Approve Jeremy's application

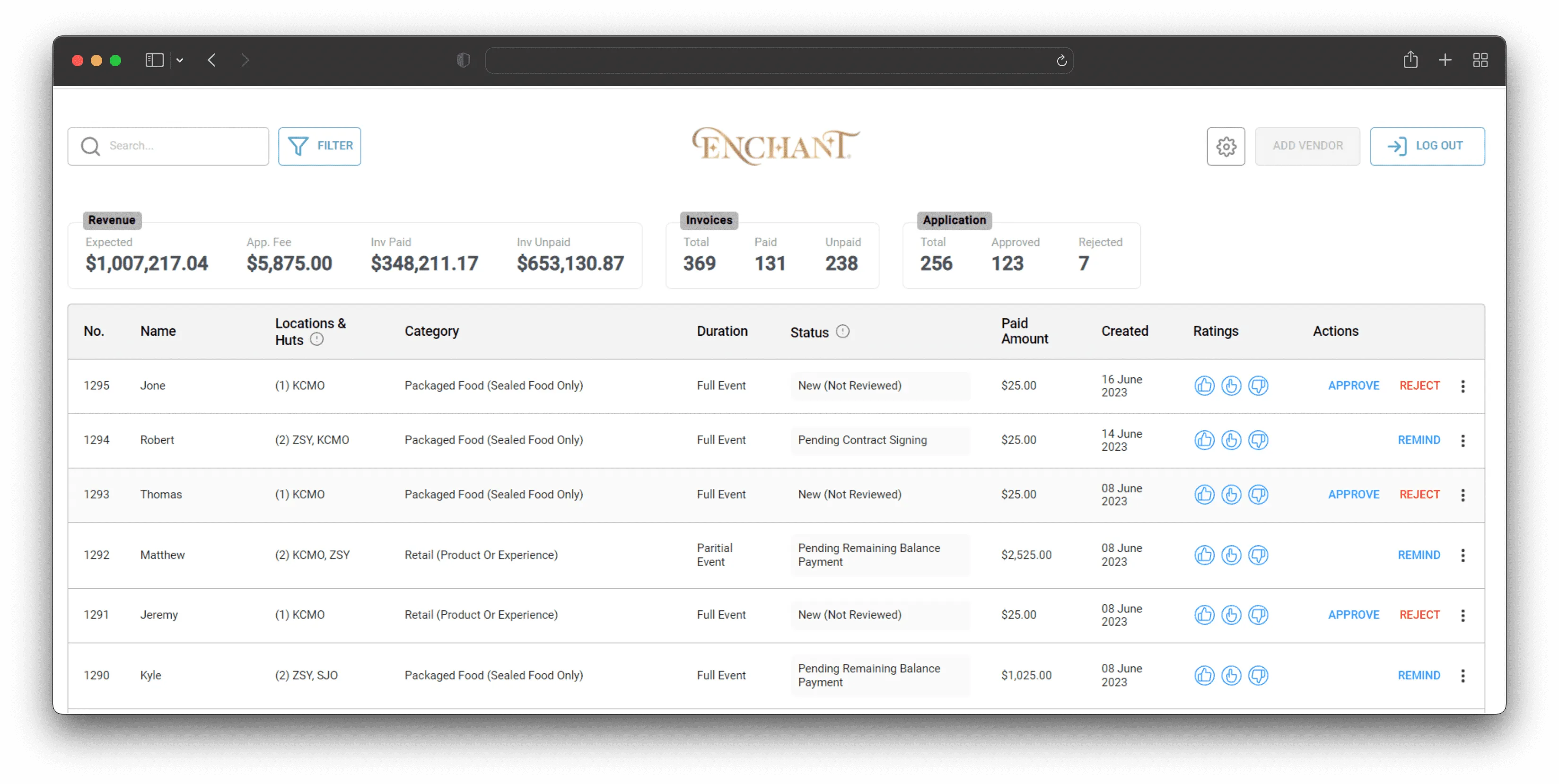pos(1353,615)
